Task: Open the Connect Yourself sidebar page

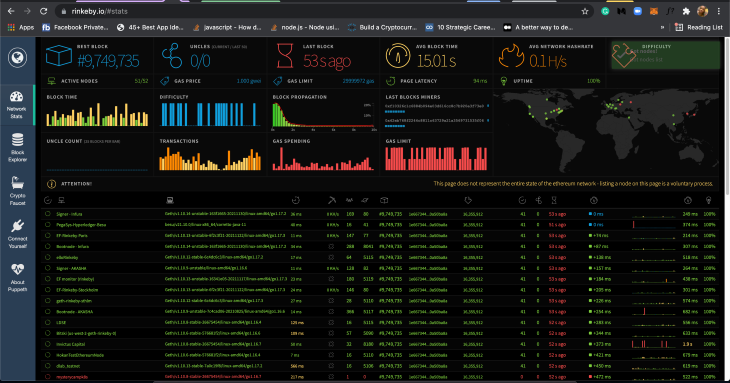Action: click(x=17, y=235)
